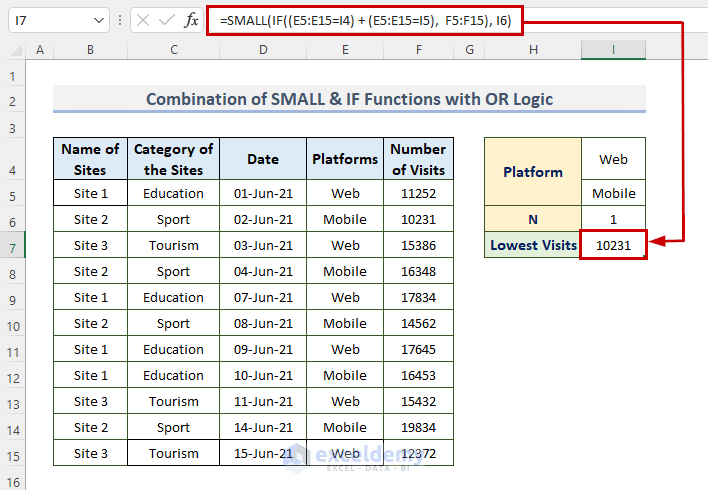This screenshot has height=490, width=708.
Task: Click the title "Combination of SMALL & IF Functions"
Action: (349, 99)
